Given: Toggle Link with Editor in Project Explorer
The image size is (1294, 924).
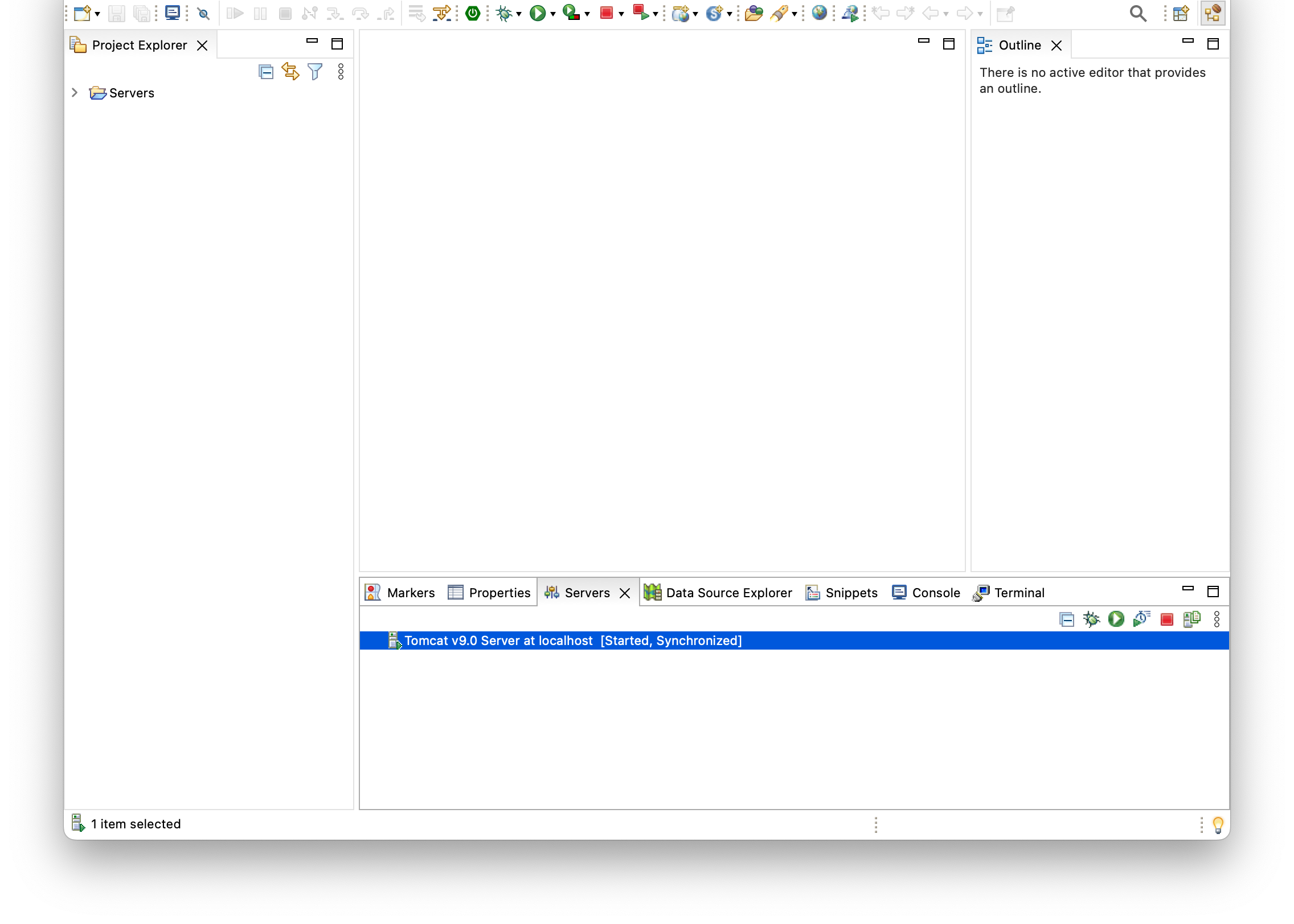Looking at the screenshot, I should [x=290, y=72].
